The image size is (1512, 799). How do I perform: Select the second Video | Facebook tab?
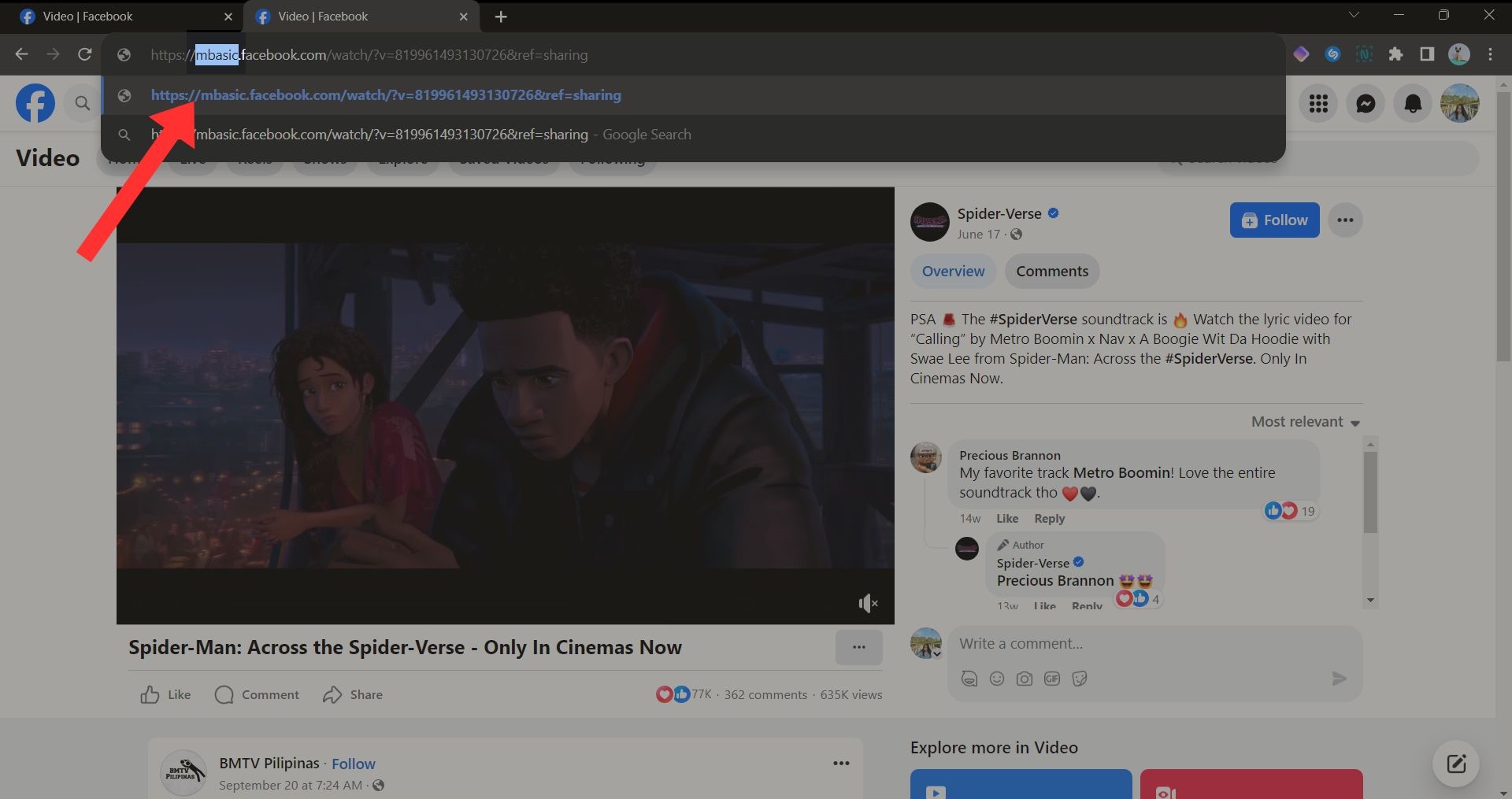click(362, 17)
